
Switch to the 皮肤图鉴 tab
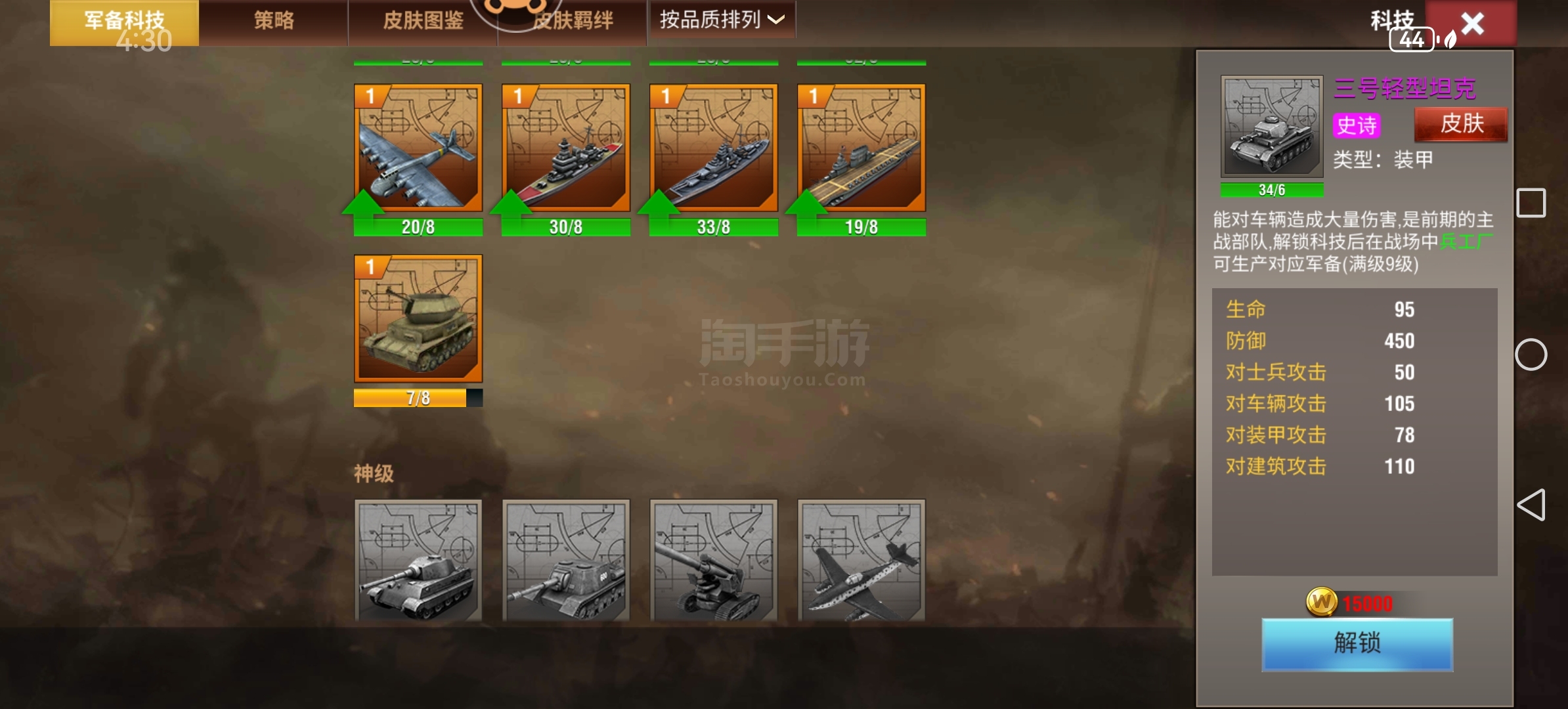click(x=423, y=21)
